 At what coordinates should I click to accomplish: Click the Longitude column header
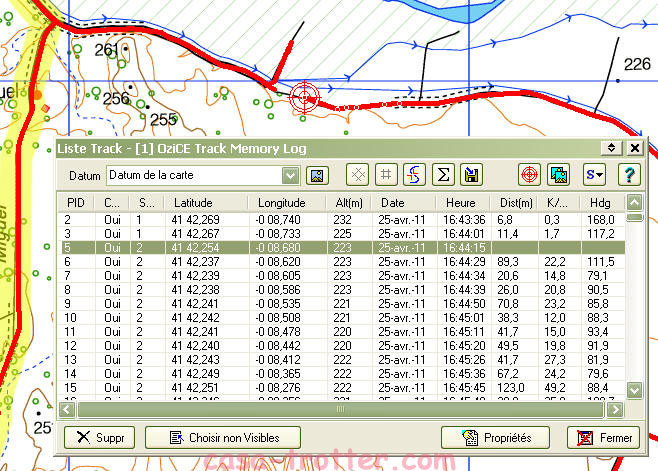[x=287, y=203]
